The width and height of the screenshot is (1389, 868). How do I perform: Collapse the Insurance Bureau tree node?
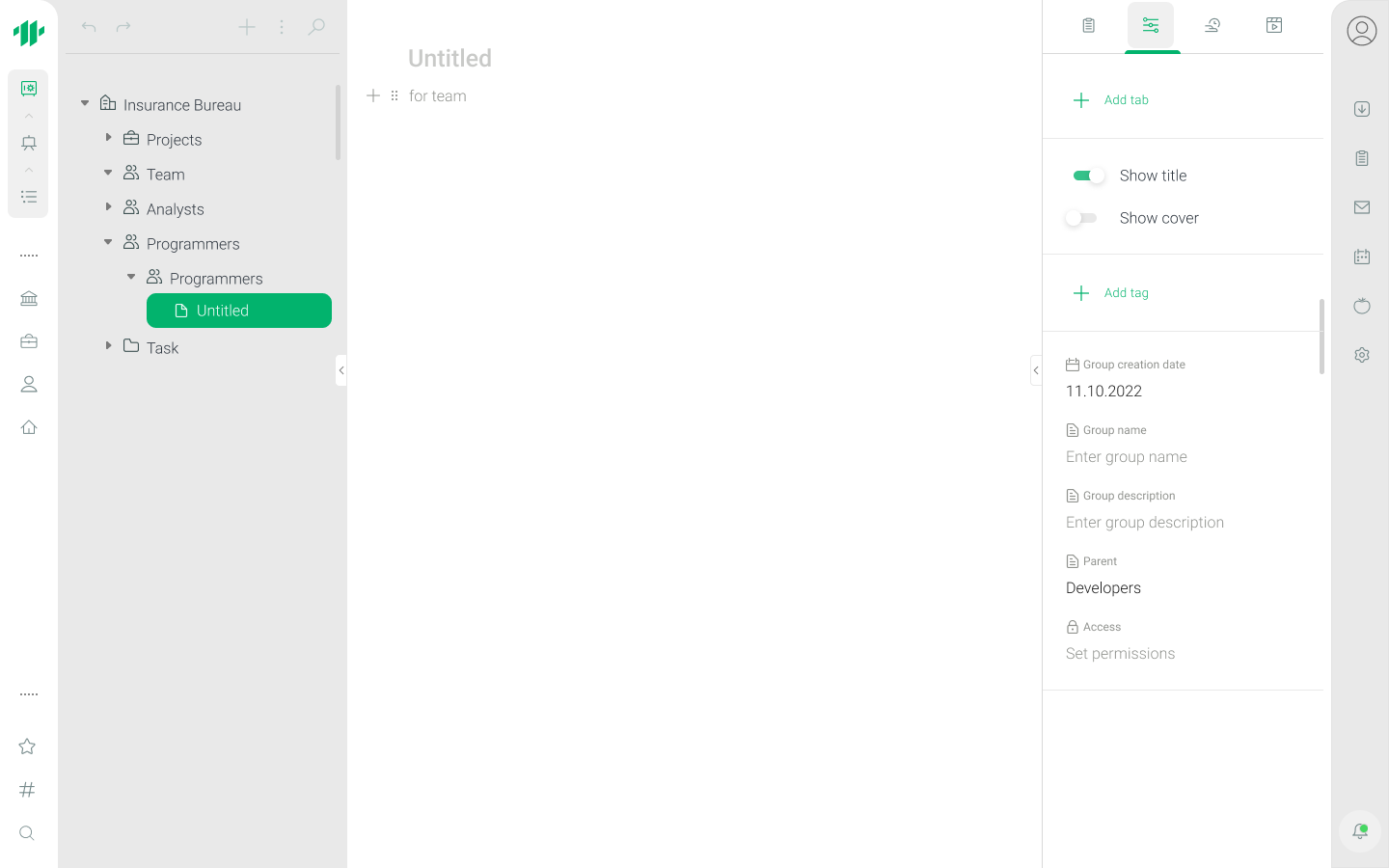coord(85,103)
